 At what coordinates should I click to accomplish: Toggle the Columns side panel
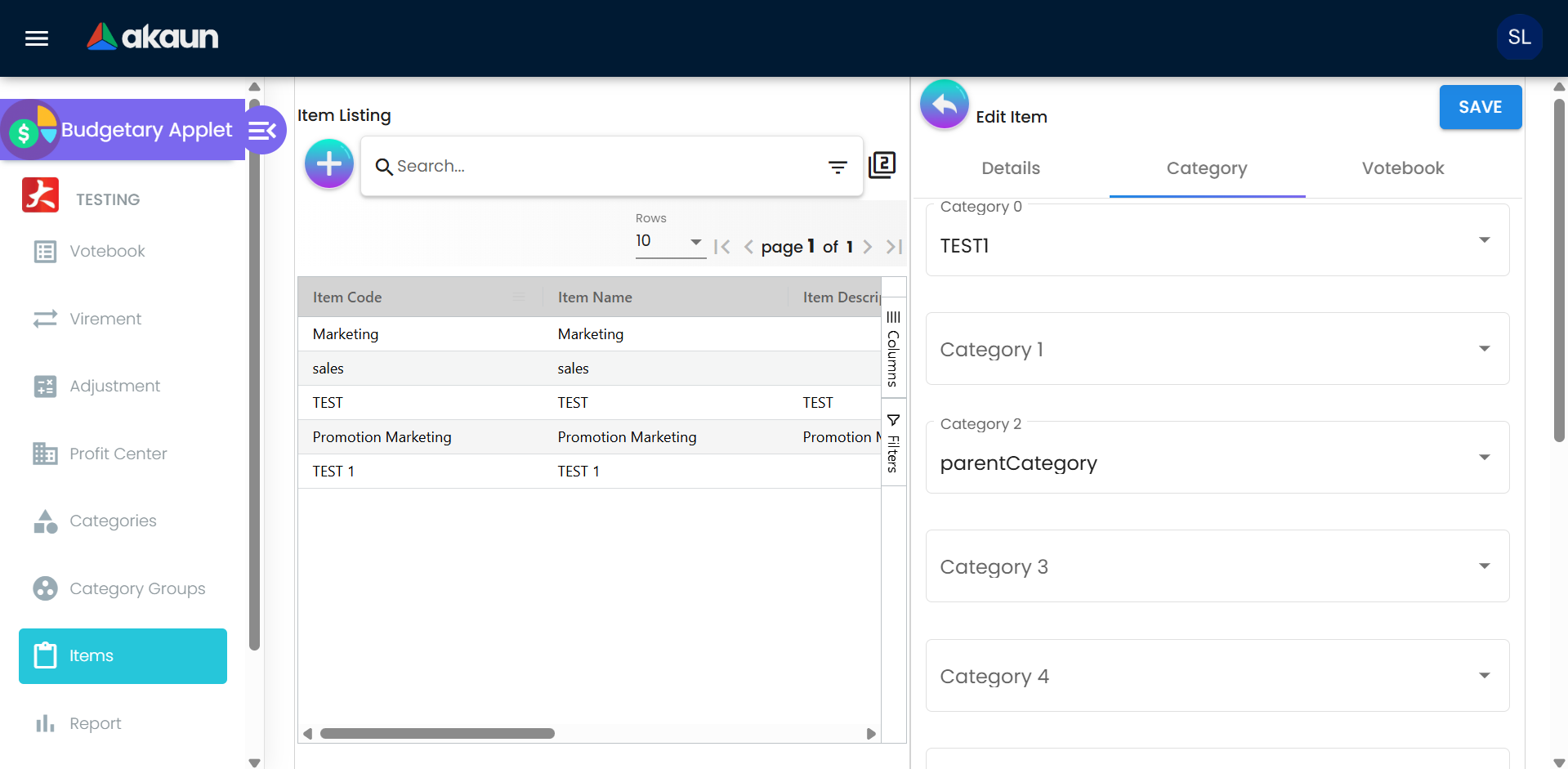point(893,349)
